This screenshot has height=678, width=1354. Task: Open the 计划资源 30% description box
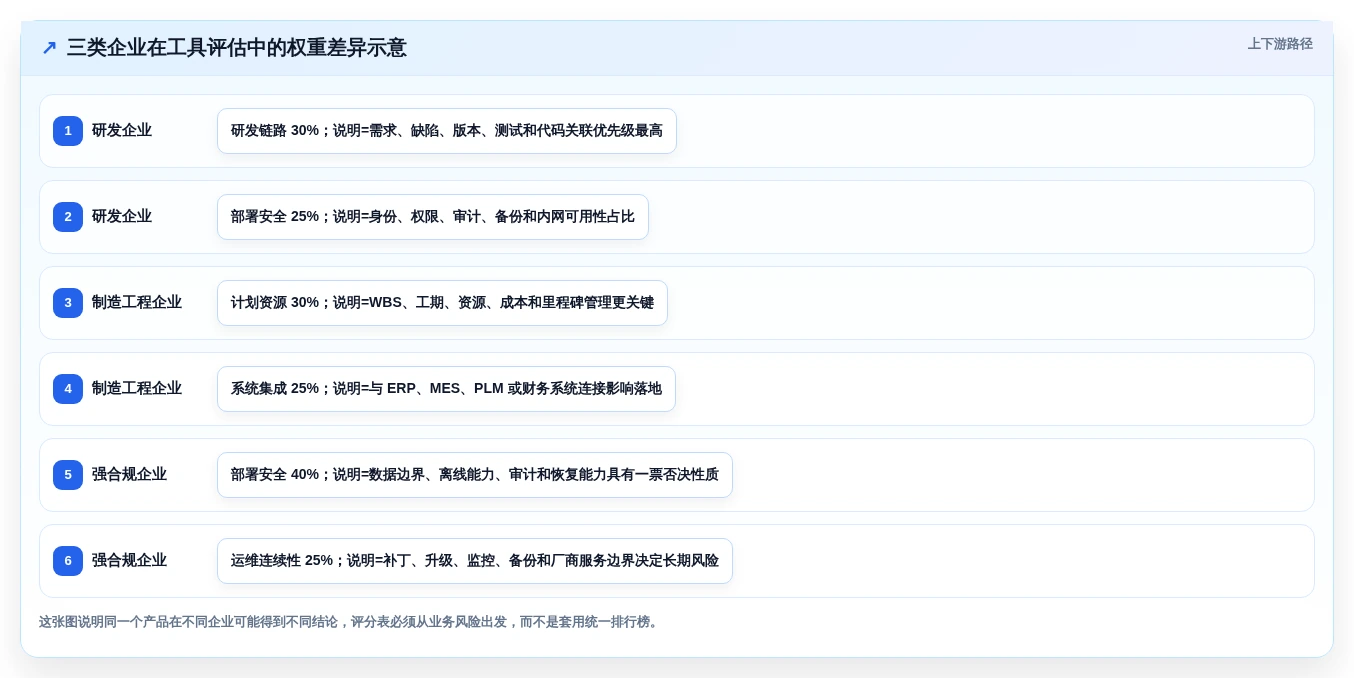click(442, 303)
